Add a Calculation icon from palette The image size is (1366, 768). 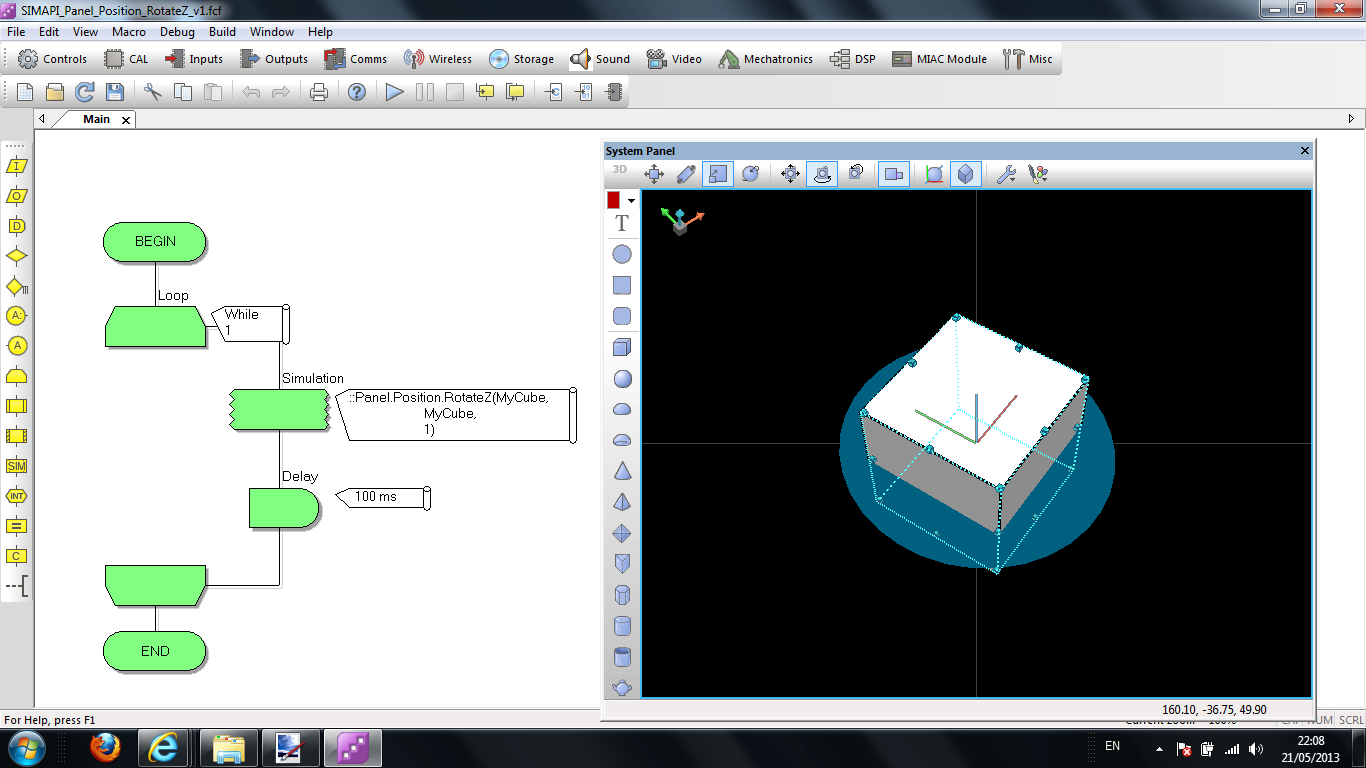[16, 526]
